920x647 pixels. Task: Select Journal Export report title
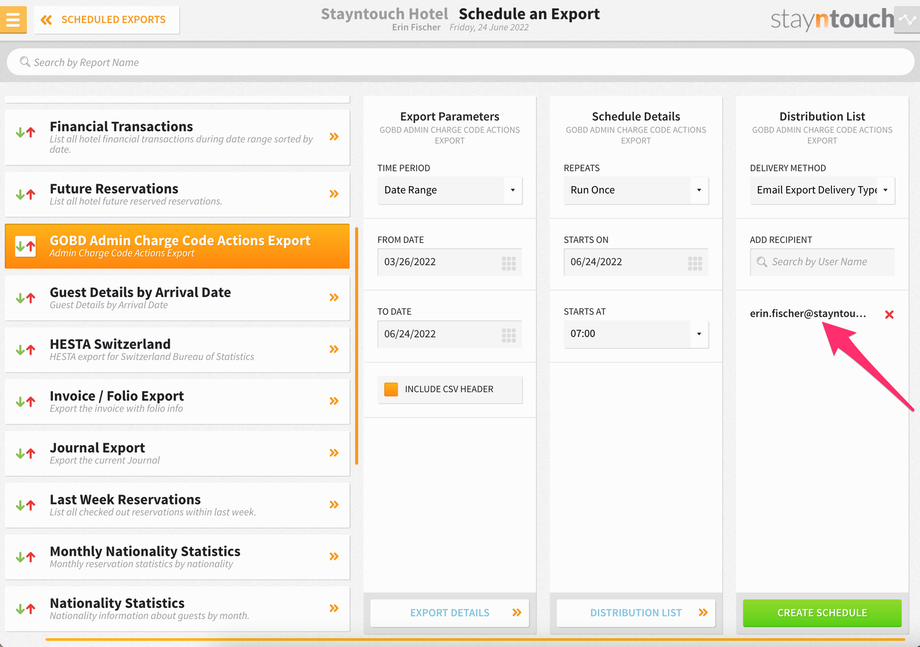tap(97, 448)
